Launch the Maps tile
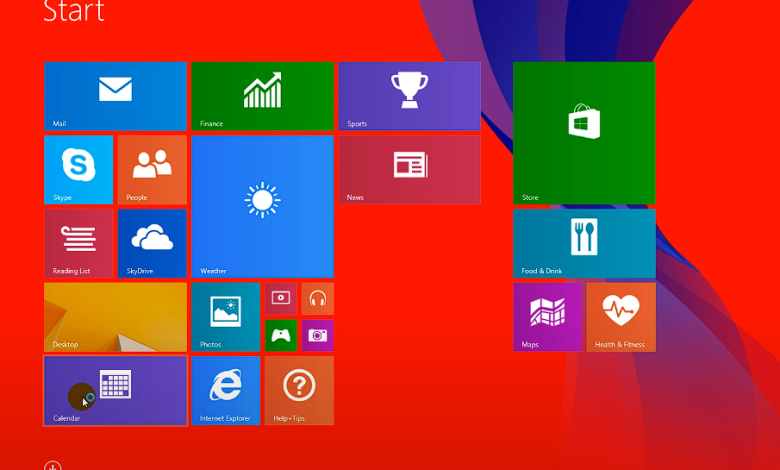The height and width of the screenshot is (470, 780). pyautogui.click(x=547, y=317)
